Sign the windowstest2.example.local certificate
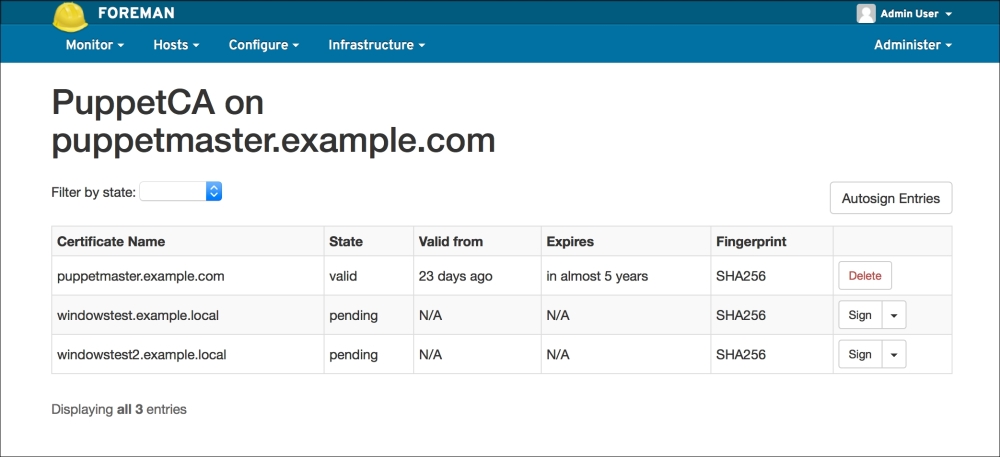This screenshot has width=1000, height=457. [859, 354]
